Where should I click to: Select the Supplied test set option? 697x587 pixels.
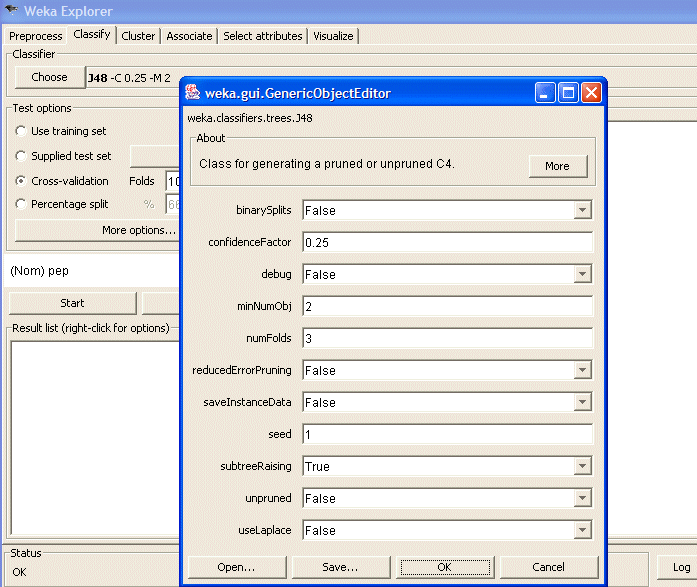click(21, 156)
